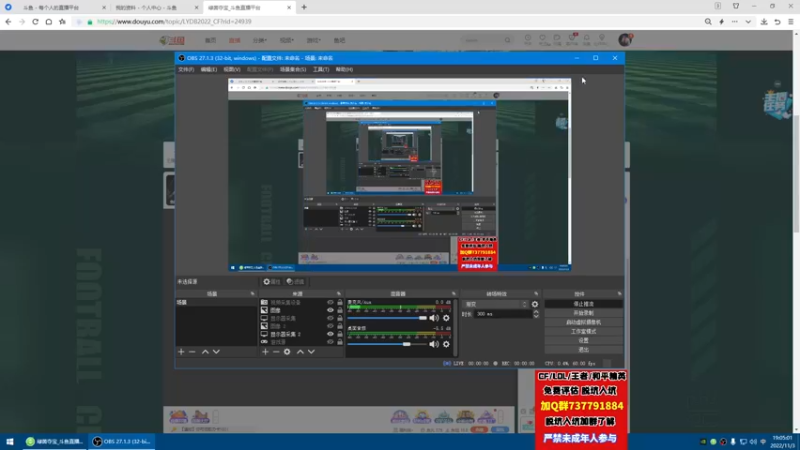This screenshot has width=800, height=450.
Task: Open OBS 编辑(E) menu
Action: (x=209, y=69)
